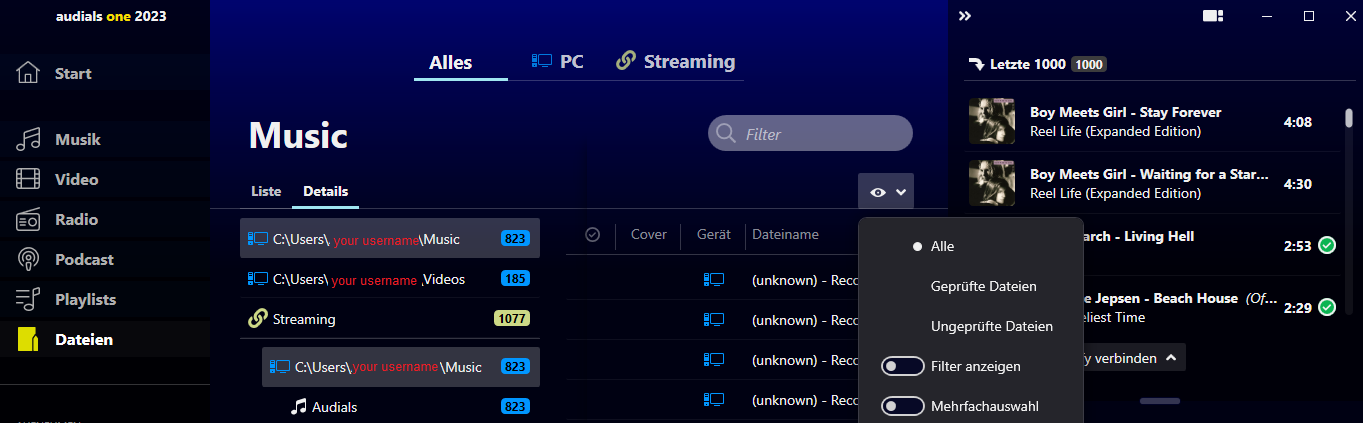Click the audials one 2023 logo

tap(111, 16)
